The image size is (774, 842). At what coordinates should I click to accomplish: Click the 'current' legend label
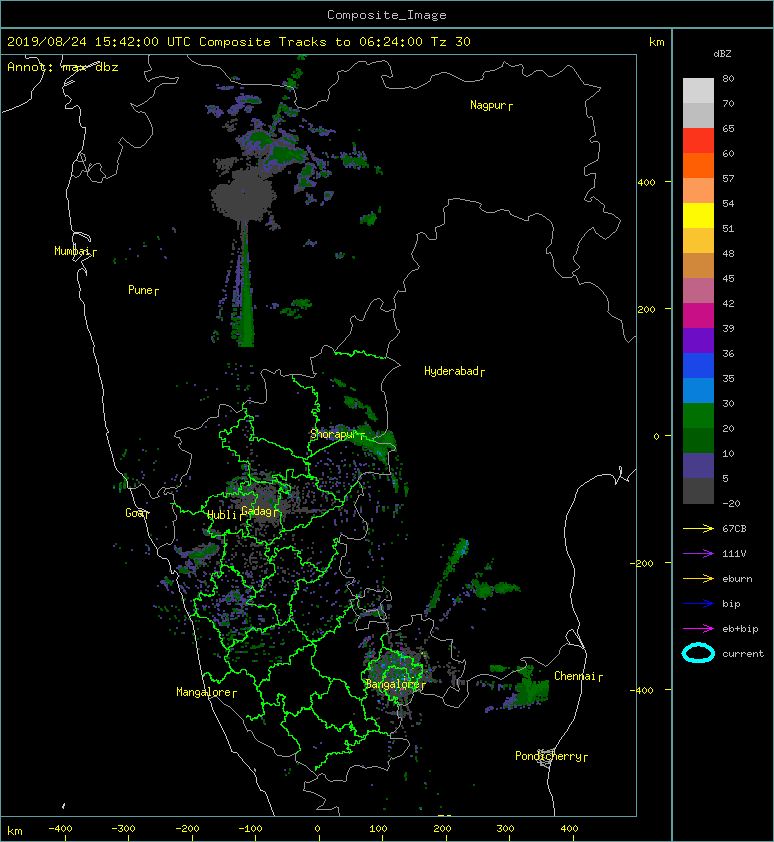click(743, 654)
